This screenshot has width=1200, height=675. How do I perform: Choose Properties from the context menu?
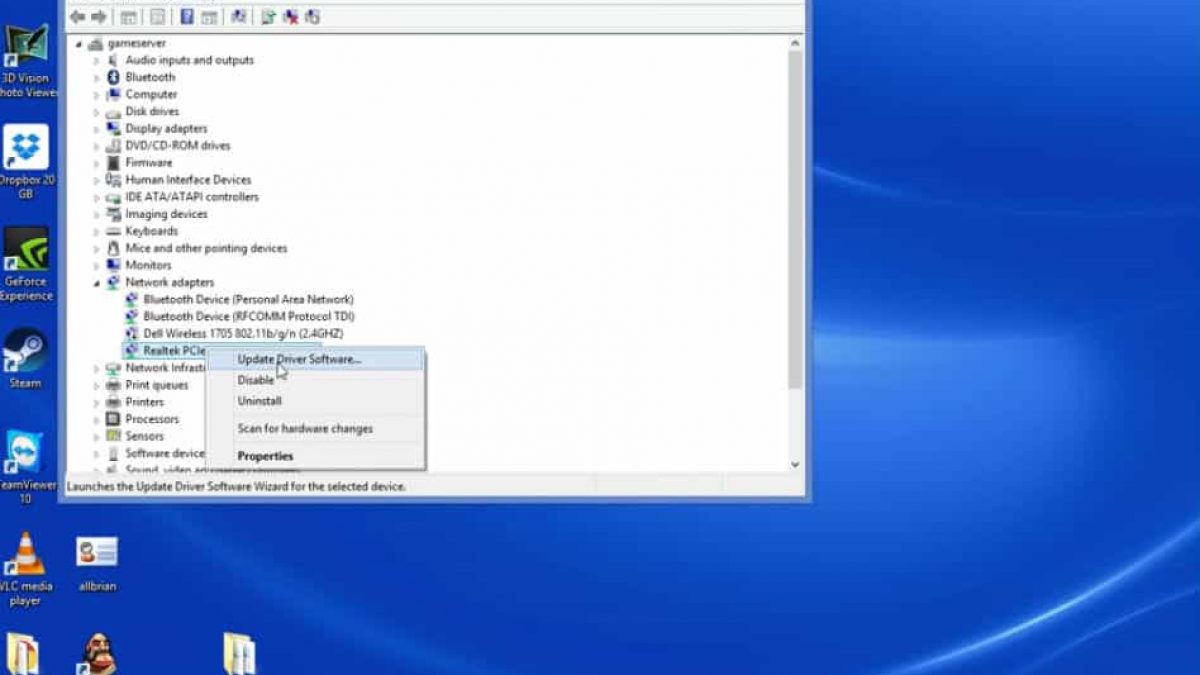tap(315, 456)
